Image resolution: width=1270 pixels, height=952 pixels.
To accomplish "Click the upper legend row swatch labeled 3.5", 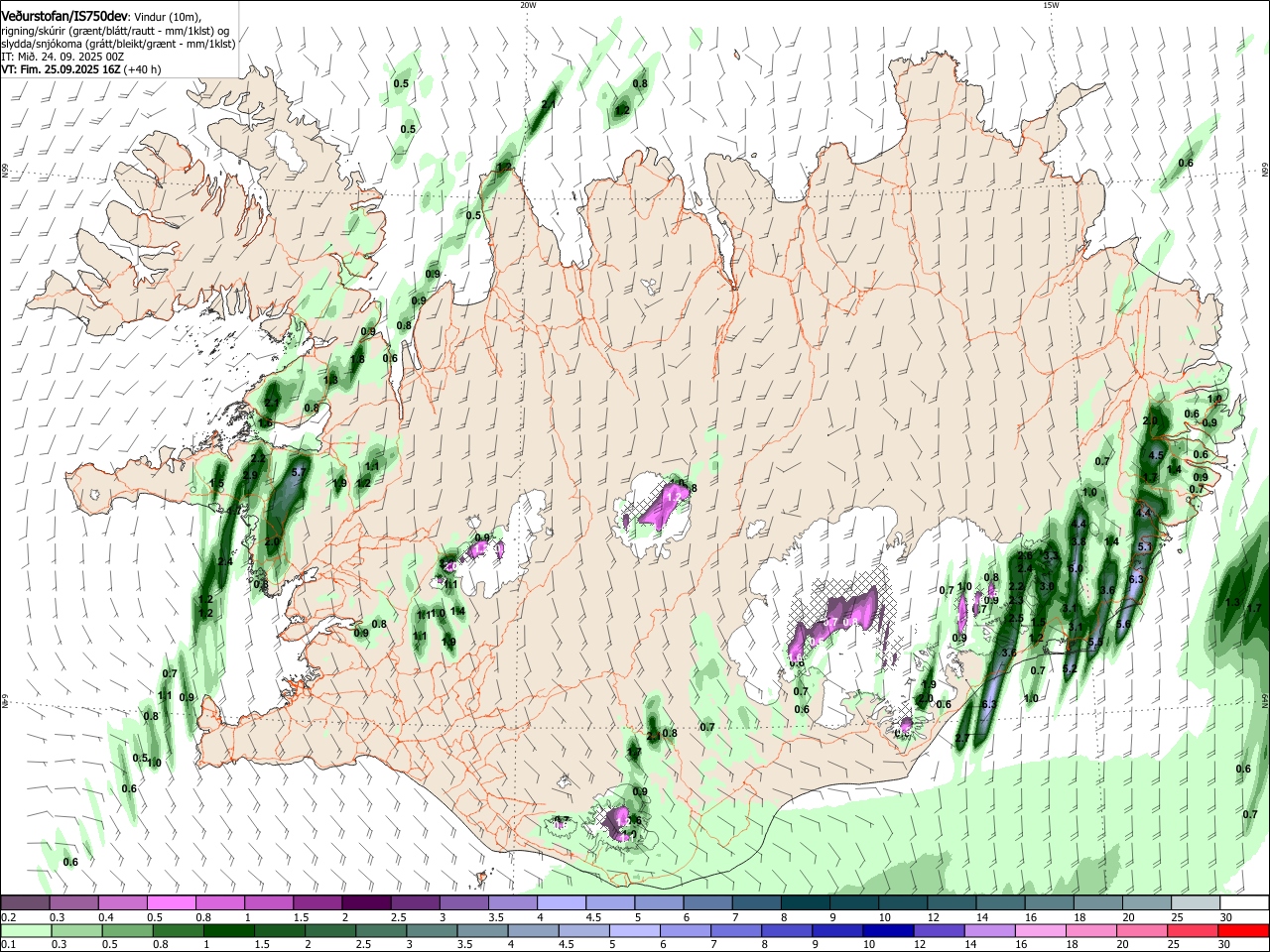I will coord(512,903).
